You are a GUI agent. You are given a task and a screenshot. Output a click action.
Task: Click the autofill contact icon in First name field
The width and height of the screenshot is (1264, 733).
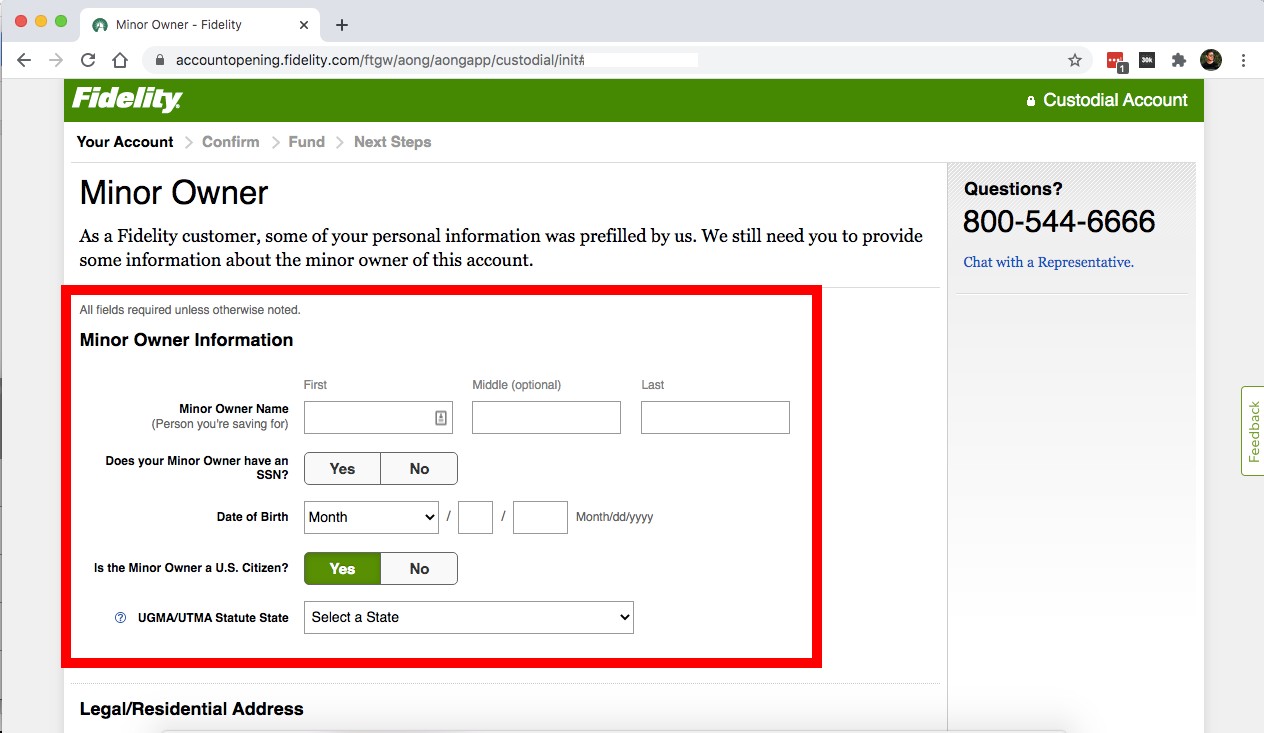pos(440,418)
